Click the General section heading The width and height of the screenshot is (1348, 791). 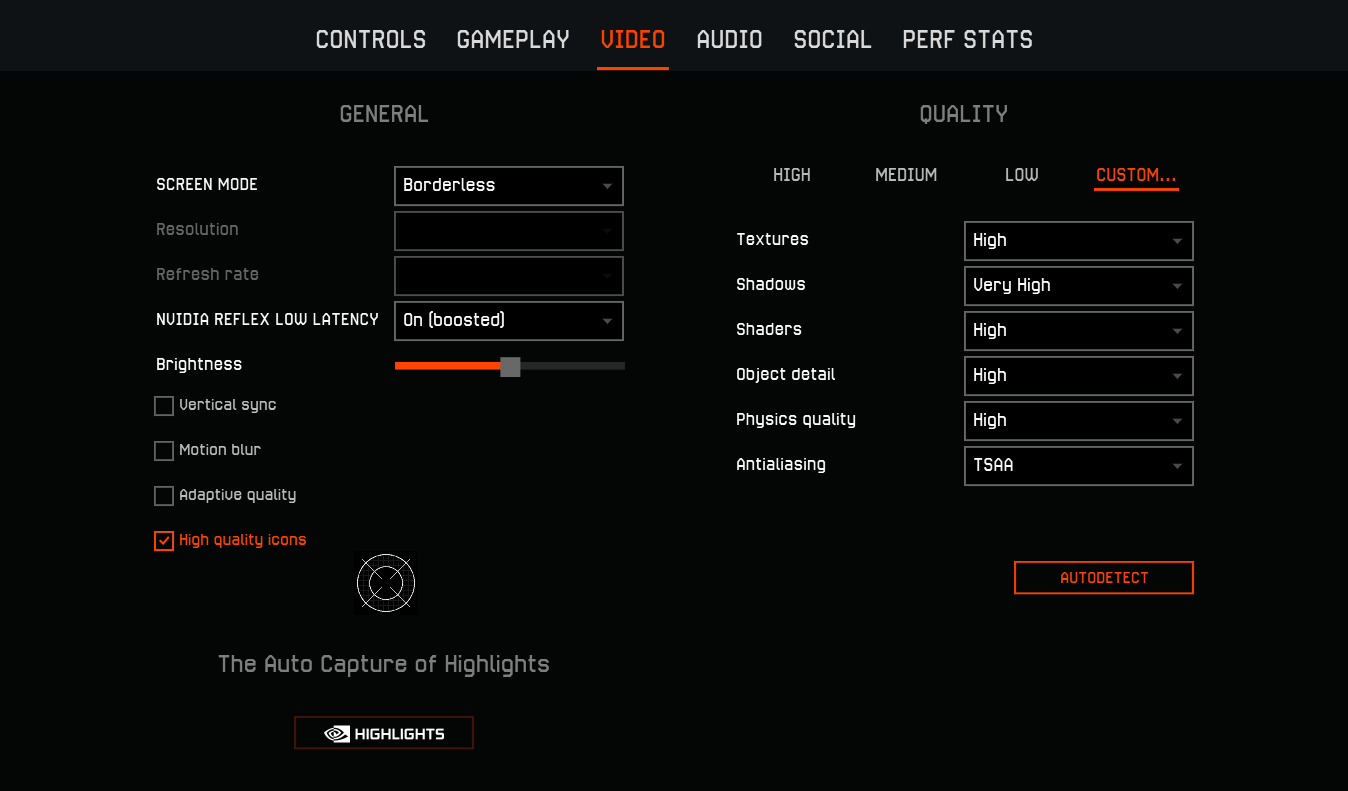pyautogui.click(x=384, y=114)
